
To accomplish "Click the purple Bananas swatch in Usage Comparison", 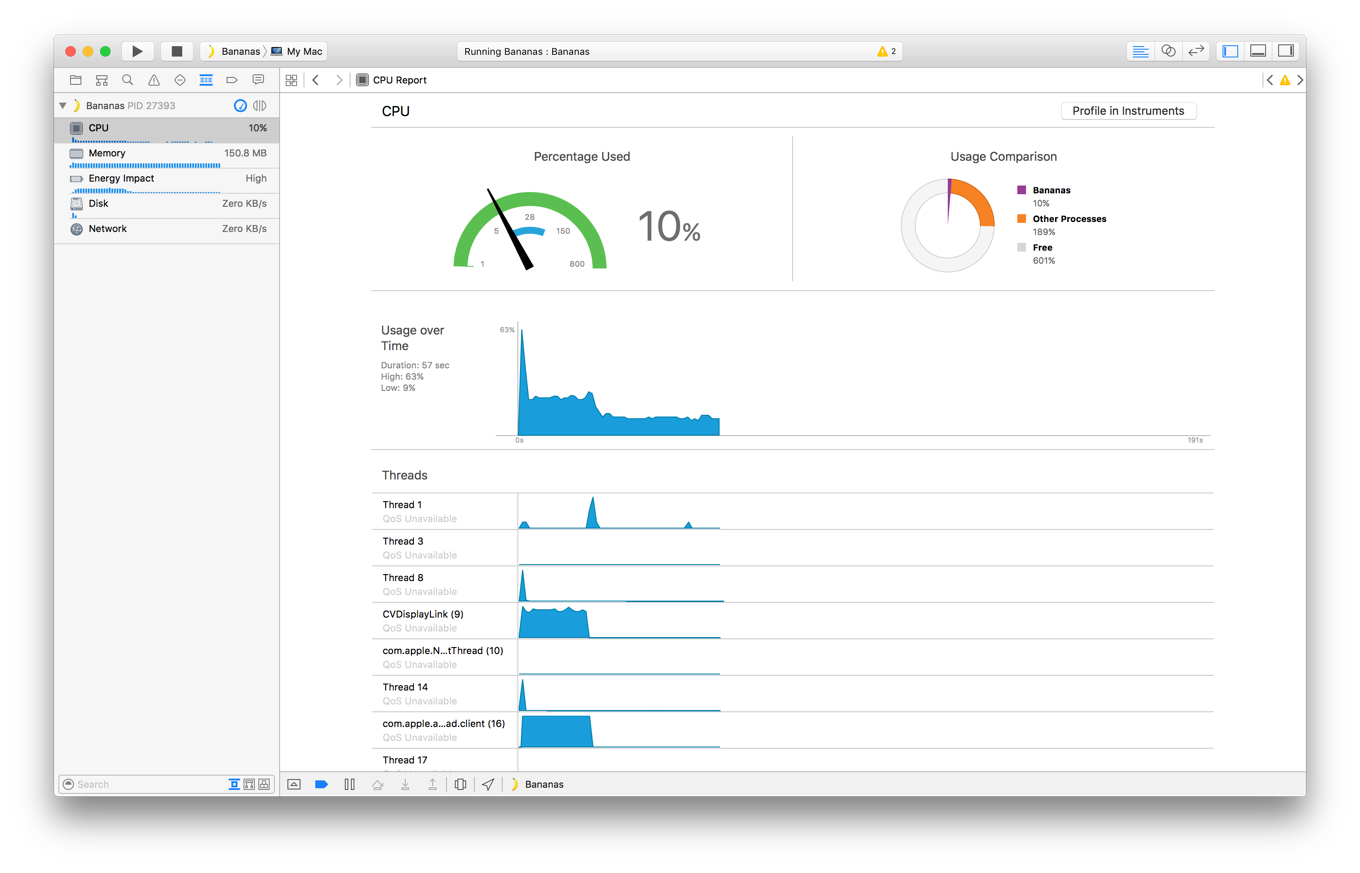I will (1019, 189).
